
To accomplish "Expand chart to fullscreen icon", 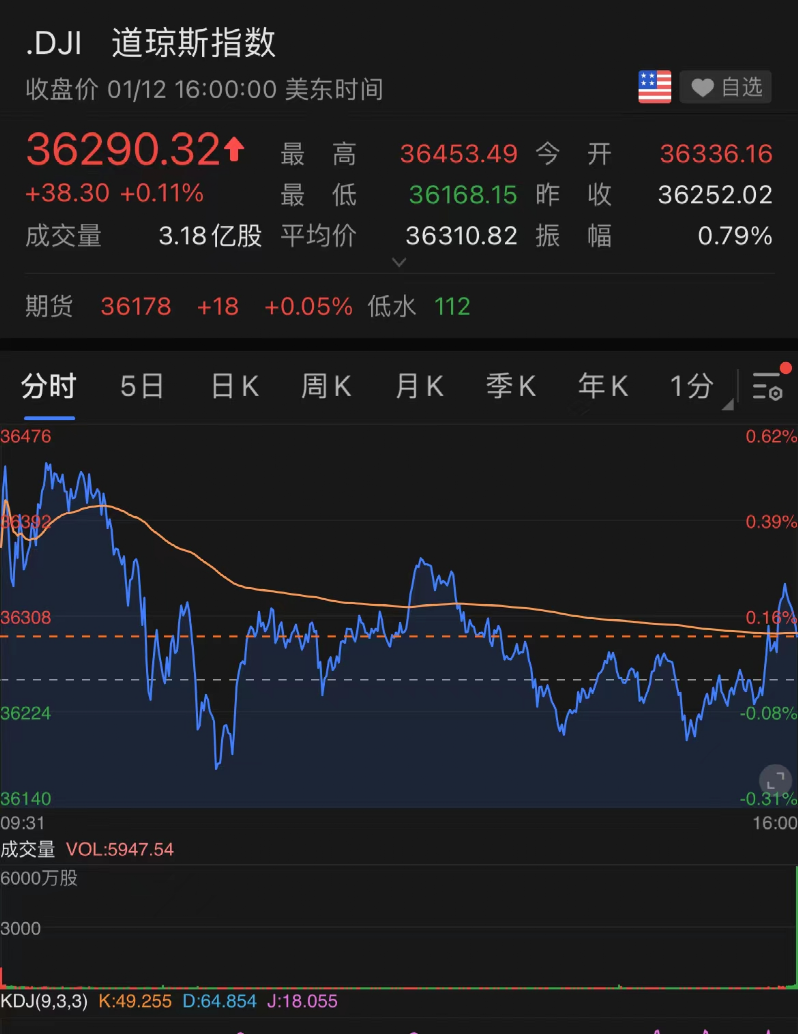I will 776,781.
